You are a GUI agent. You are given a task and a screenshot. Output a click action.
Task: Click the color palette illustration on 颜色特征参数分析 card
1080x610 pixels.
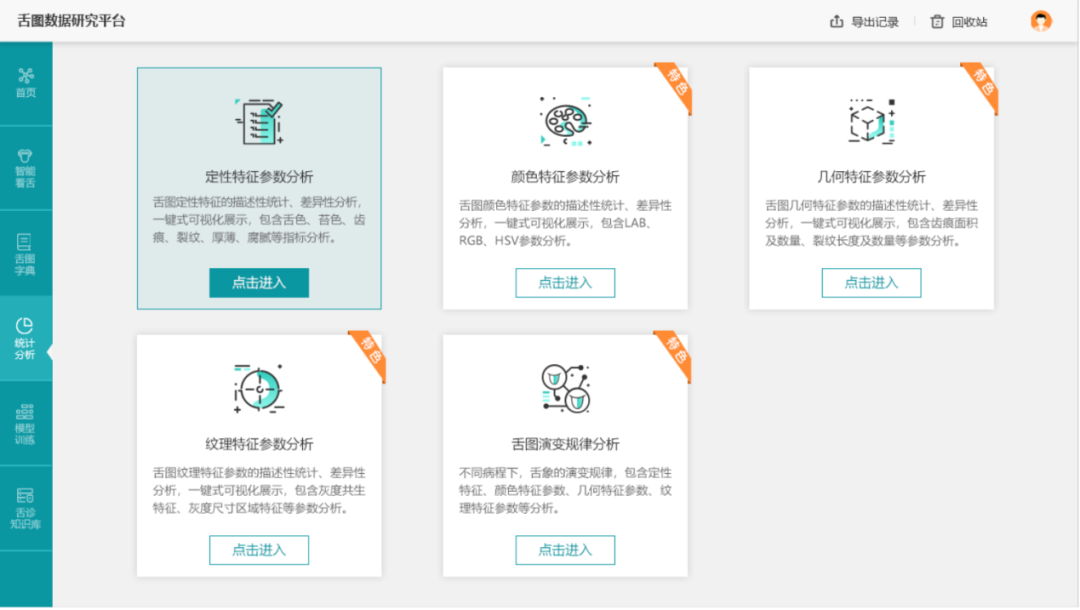565,121
